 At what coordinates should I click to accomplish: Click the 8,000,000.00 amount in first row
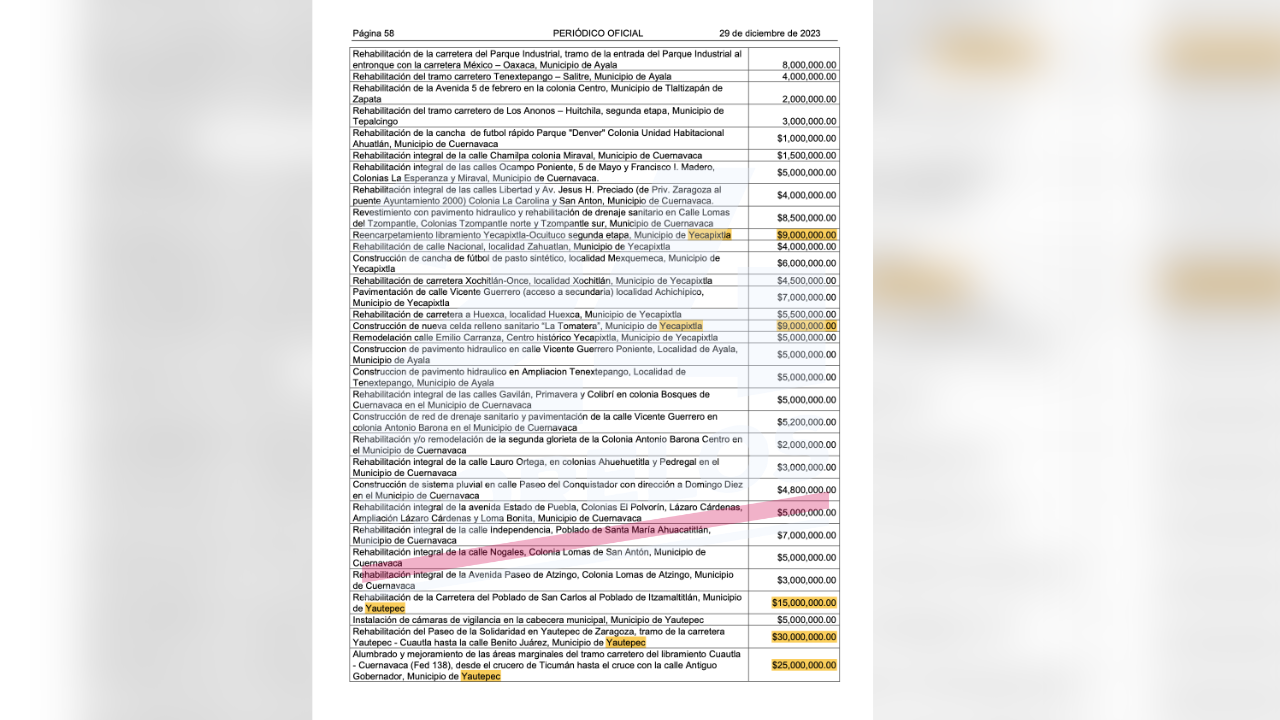(809, 65)
